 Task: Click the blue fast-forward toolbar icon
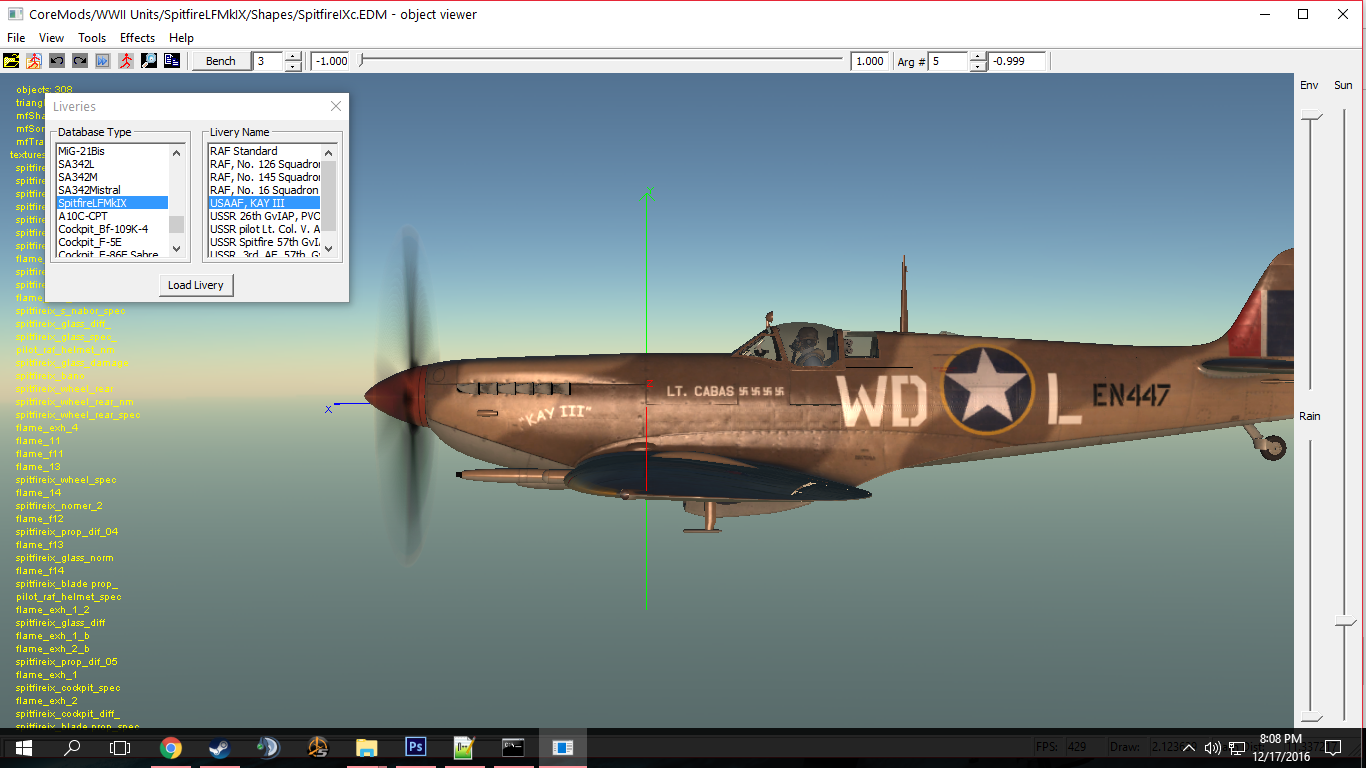(103, 61)
